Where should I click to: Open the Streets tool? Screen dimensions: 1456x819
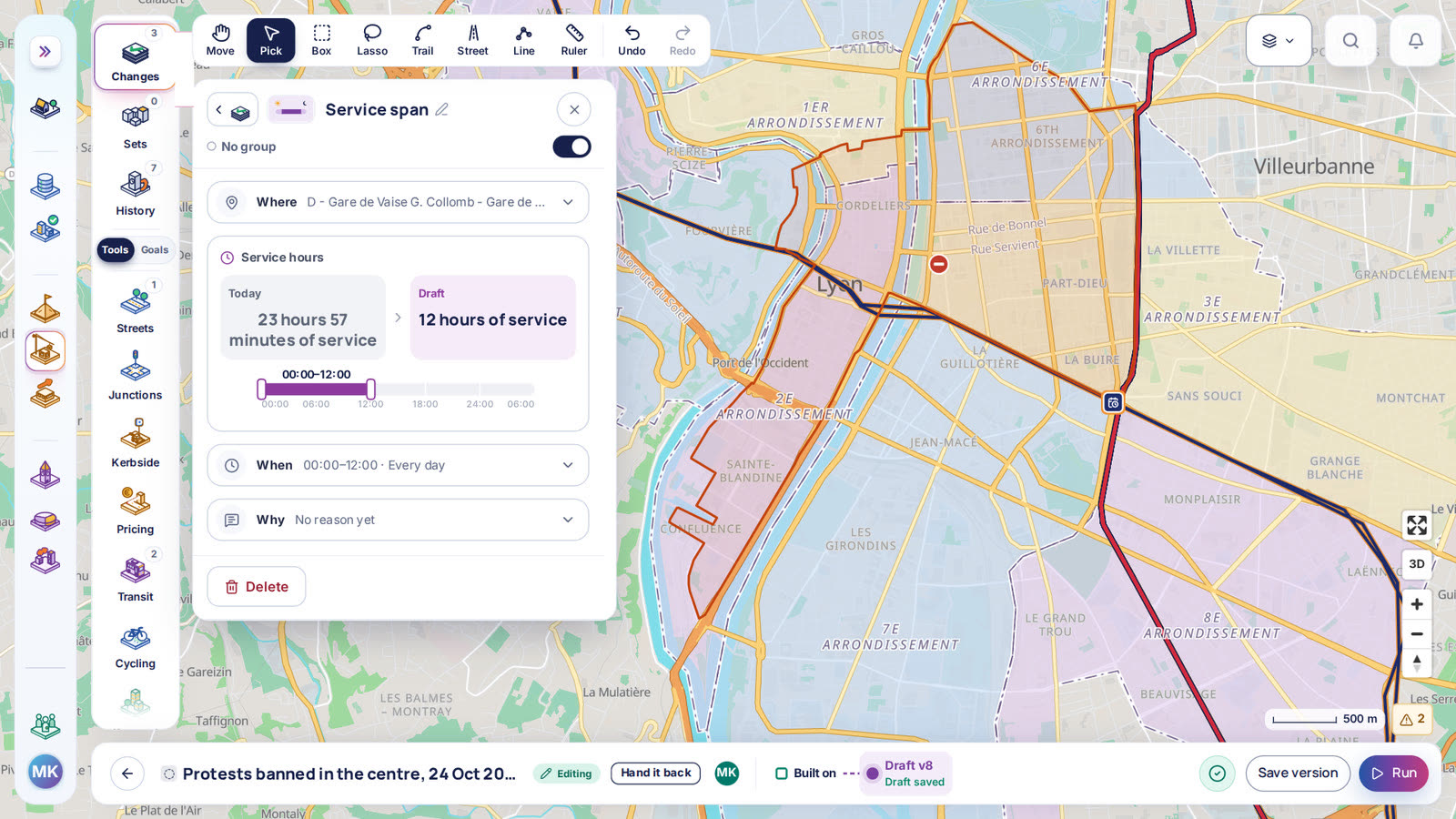tap(136, 308)
